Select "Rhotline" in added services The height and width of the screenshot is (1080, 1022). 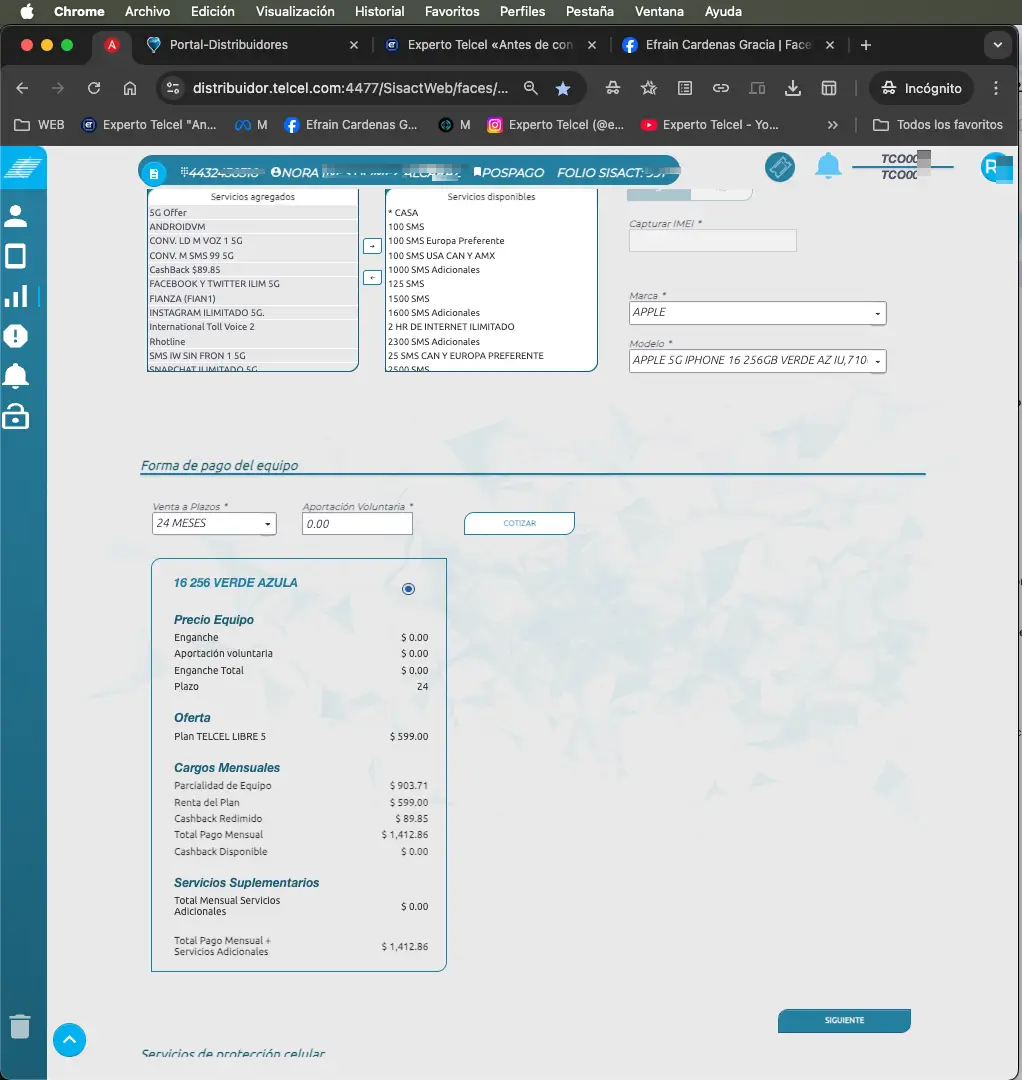[253, 342]
